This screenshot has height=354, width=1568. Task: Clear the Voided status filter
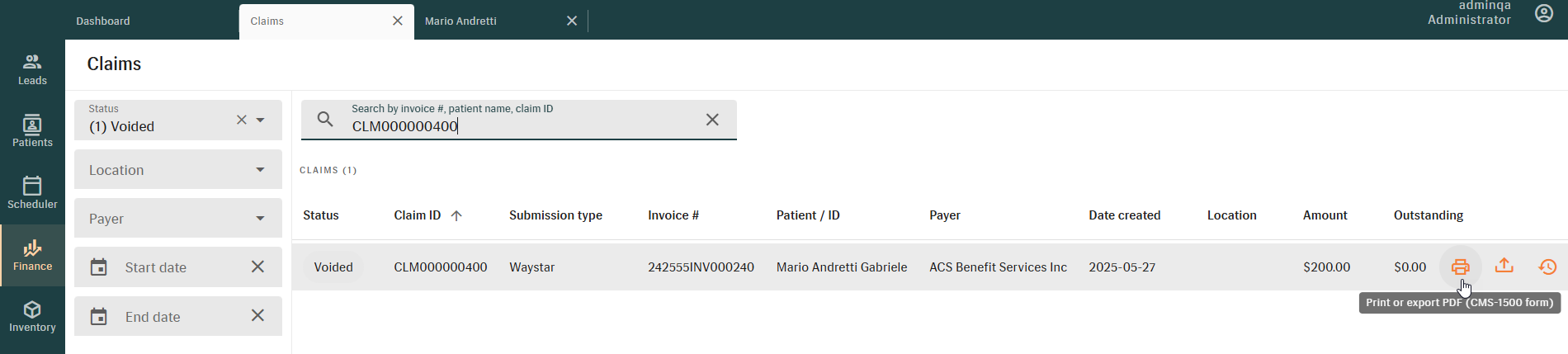[242, 120]
